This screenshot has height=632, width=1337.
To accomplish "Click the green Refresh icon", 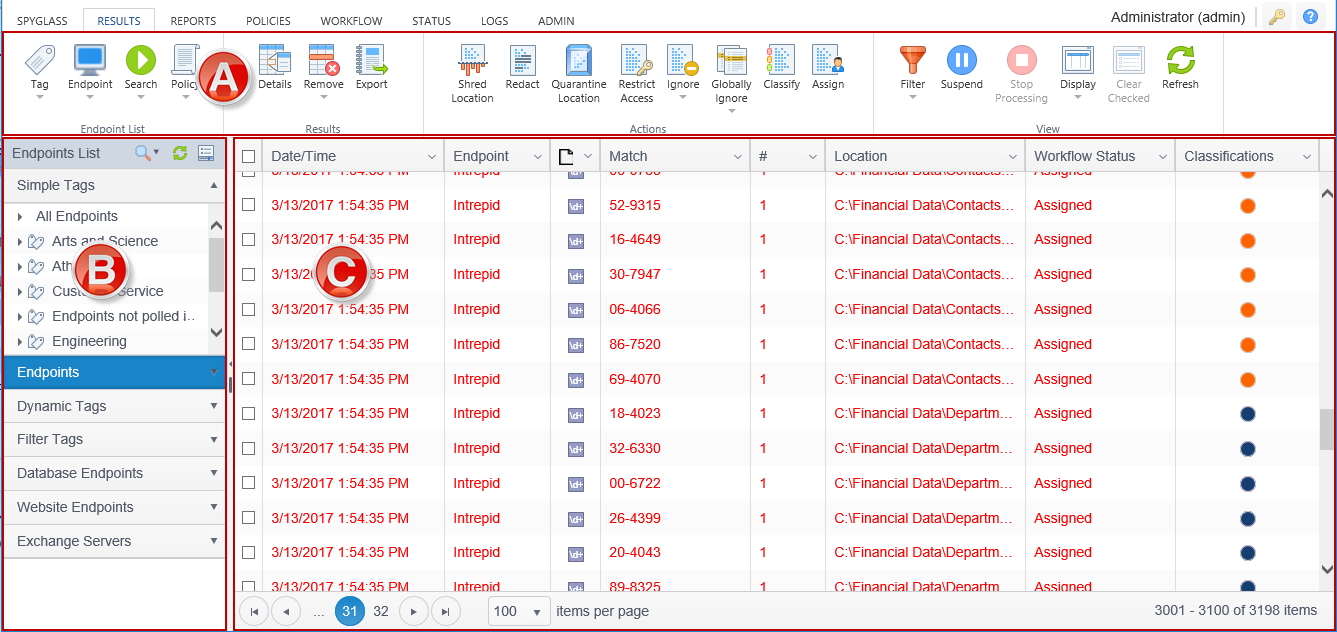I will click(1180, 62).
